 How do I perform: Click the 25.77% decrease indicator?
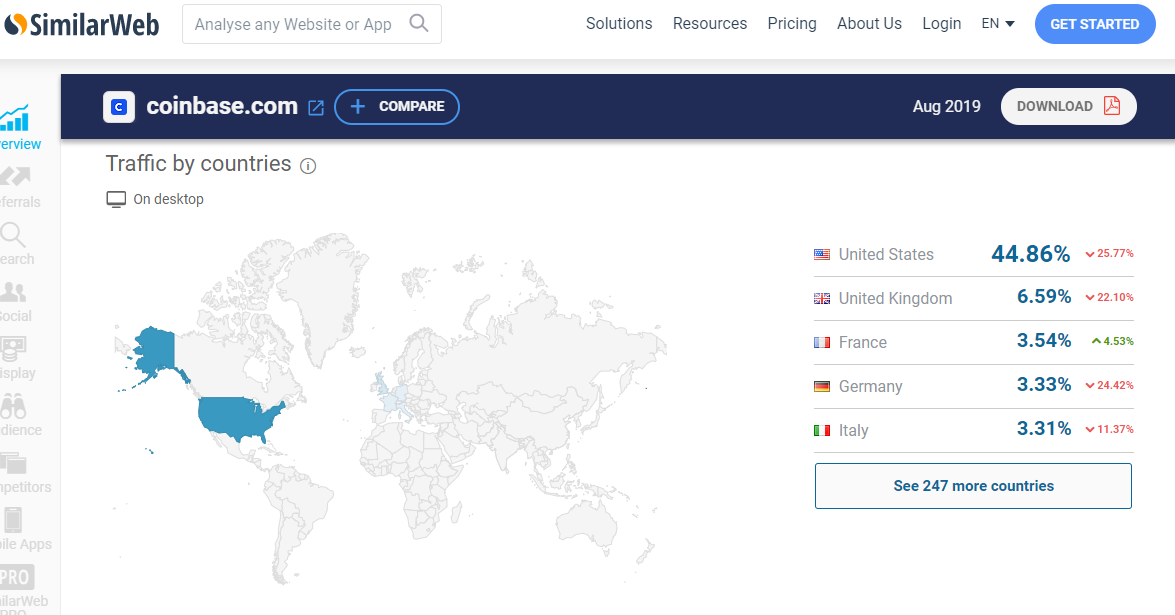[1109, 254]
